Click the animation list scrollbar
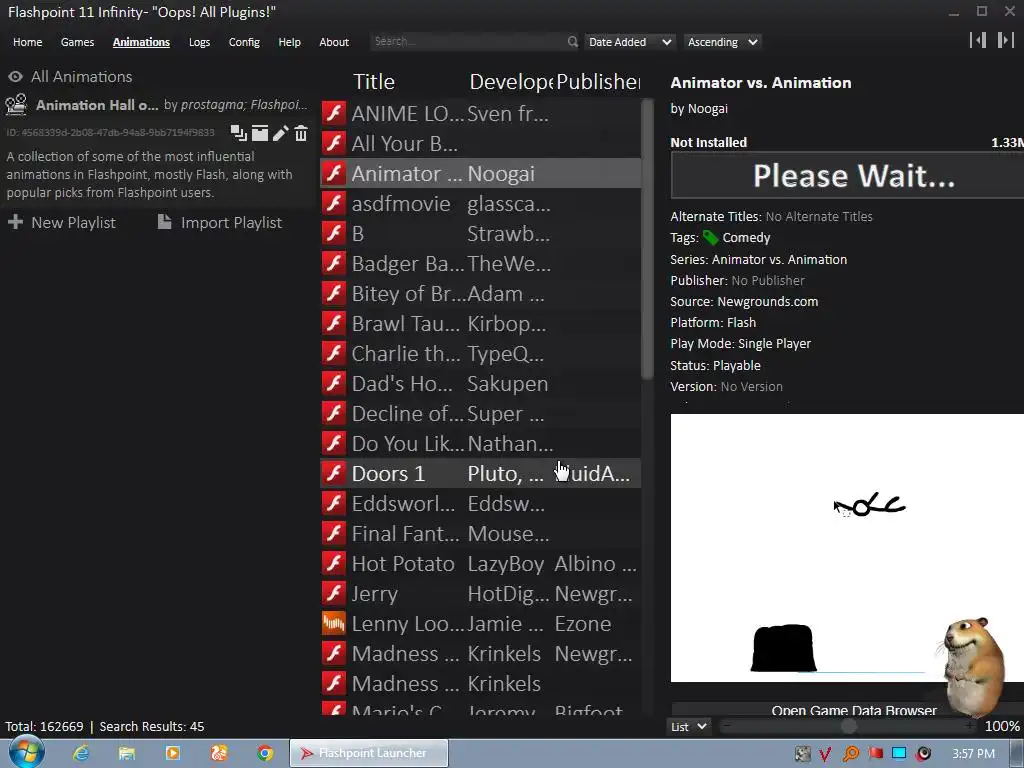The height and width of the screenshot is (768, 1024). coord(647,239)
